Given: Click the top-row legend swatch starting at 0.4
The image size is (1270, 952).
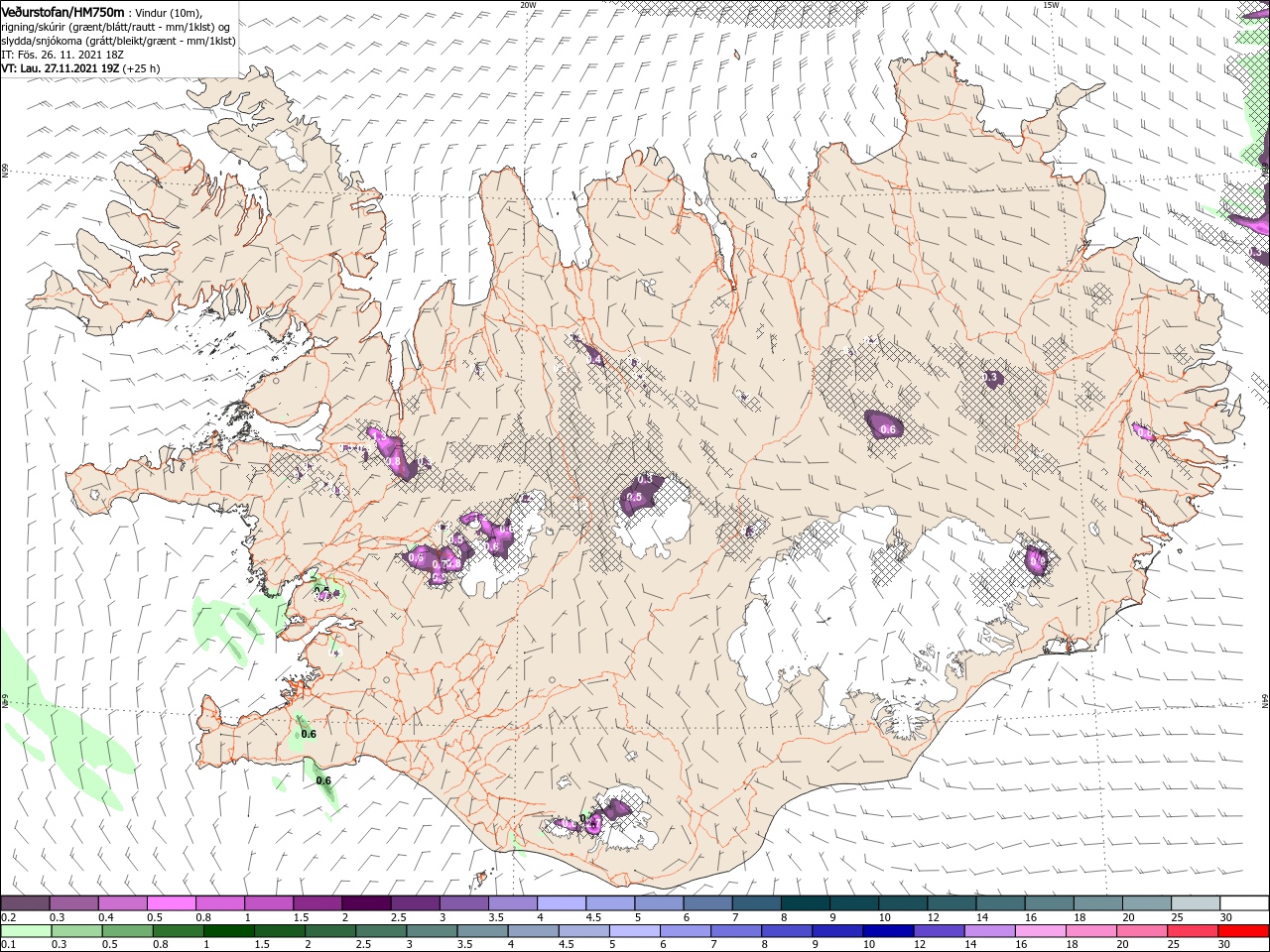Looking at the screenshot, I should point(122,903).
